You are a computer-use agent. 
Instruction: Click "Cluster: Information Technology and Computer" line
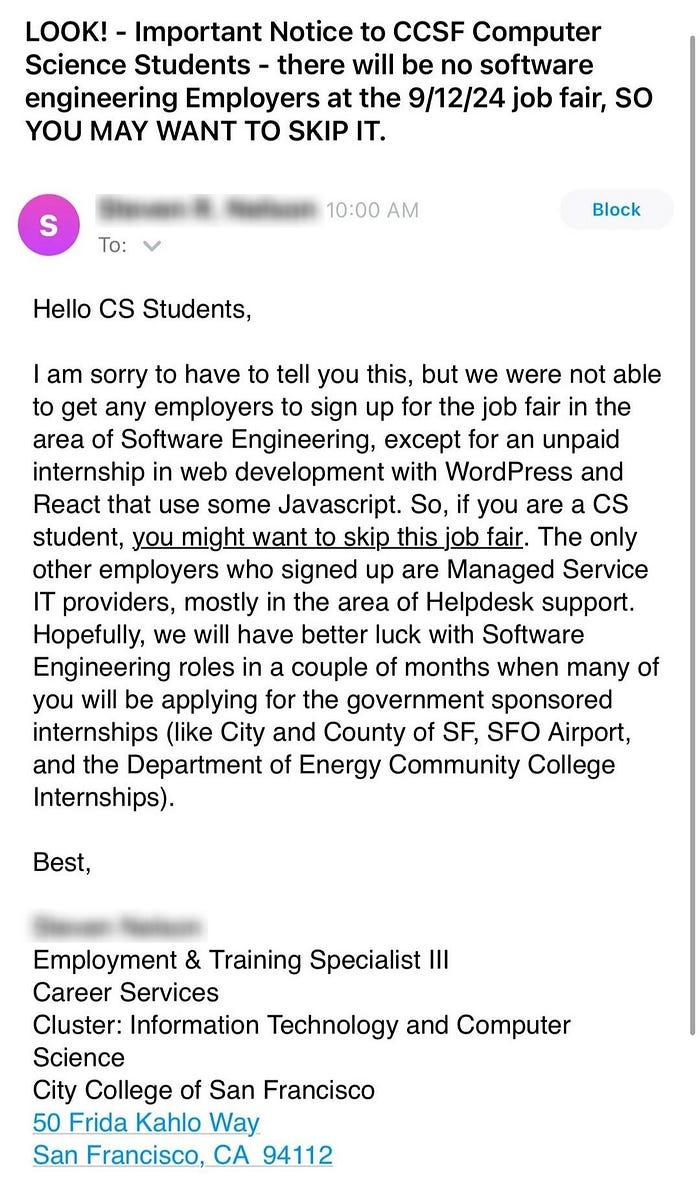[301, 1025]
